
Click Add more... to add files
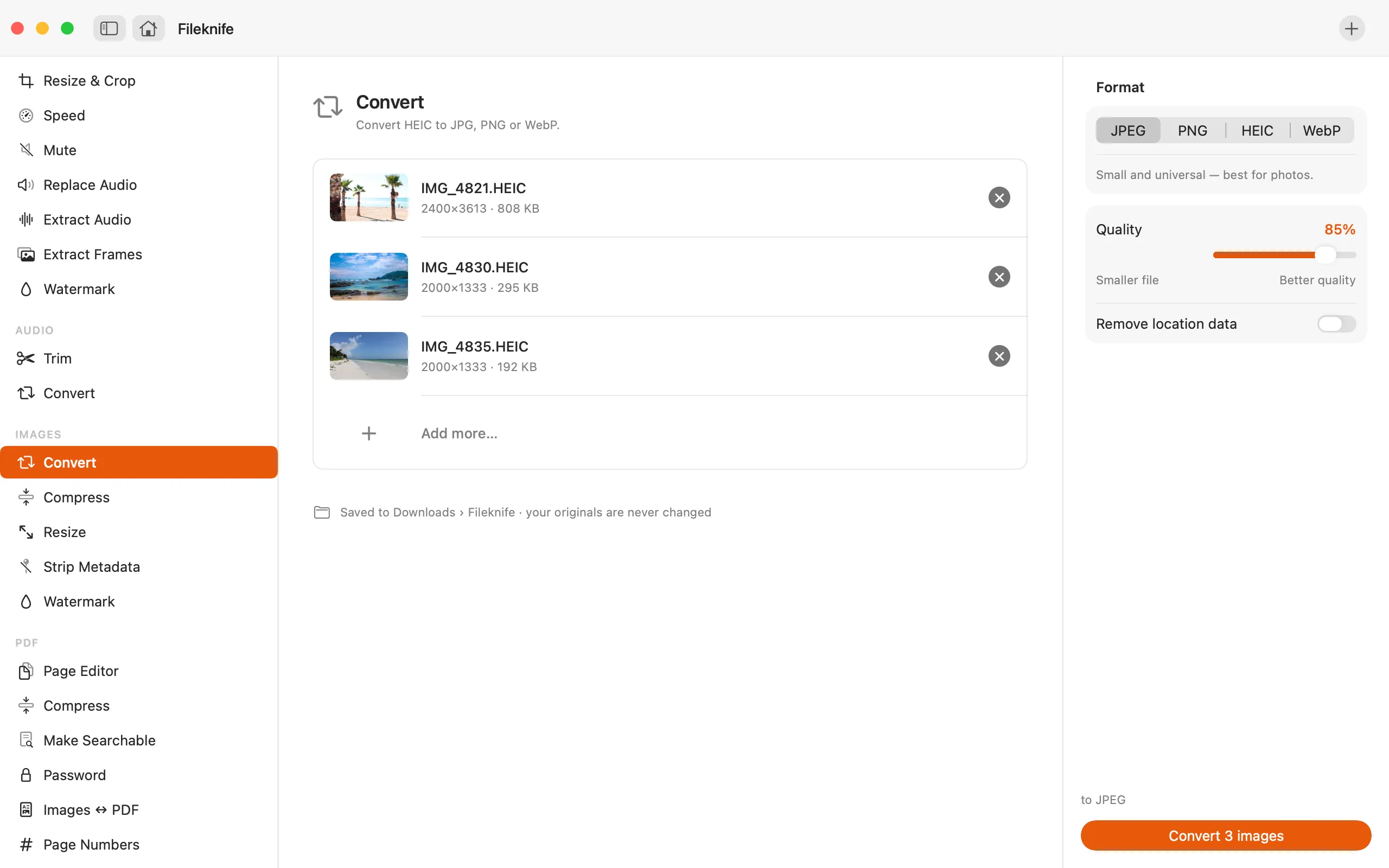(x=459, y=433)
